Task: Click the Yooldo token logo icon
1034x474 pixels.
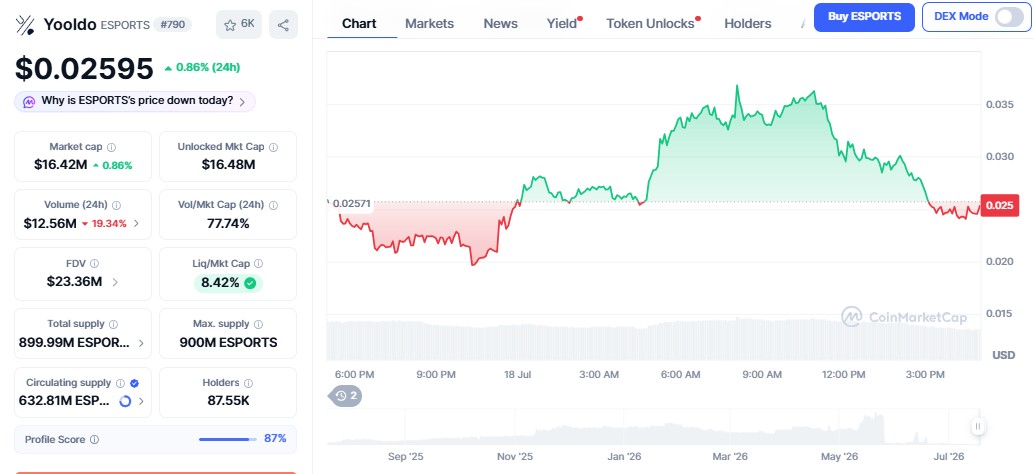Action: pyautogui.click(x=26, y=25)
